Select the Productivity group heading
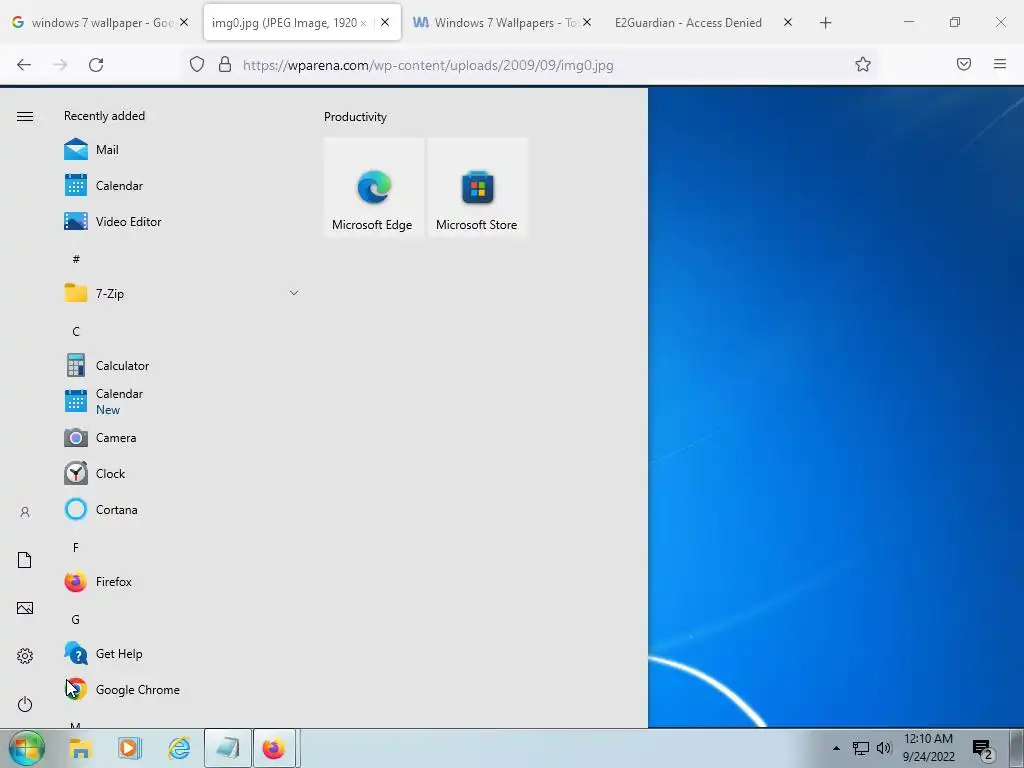This screenshot has height=768, width=1024. click(355, 117)
